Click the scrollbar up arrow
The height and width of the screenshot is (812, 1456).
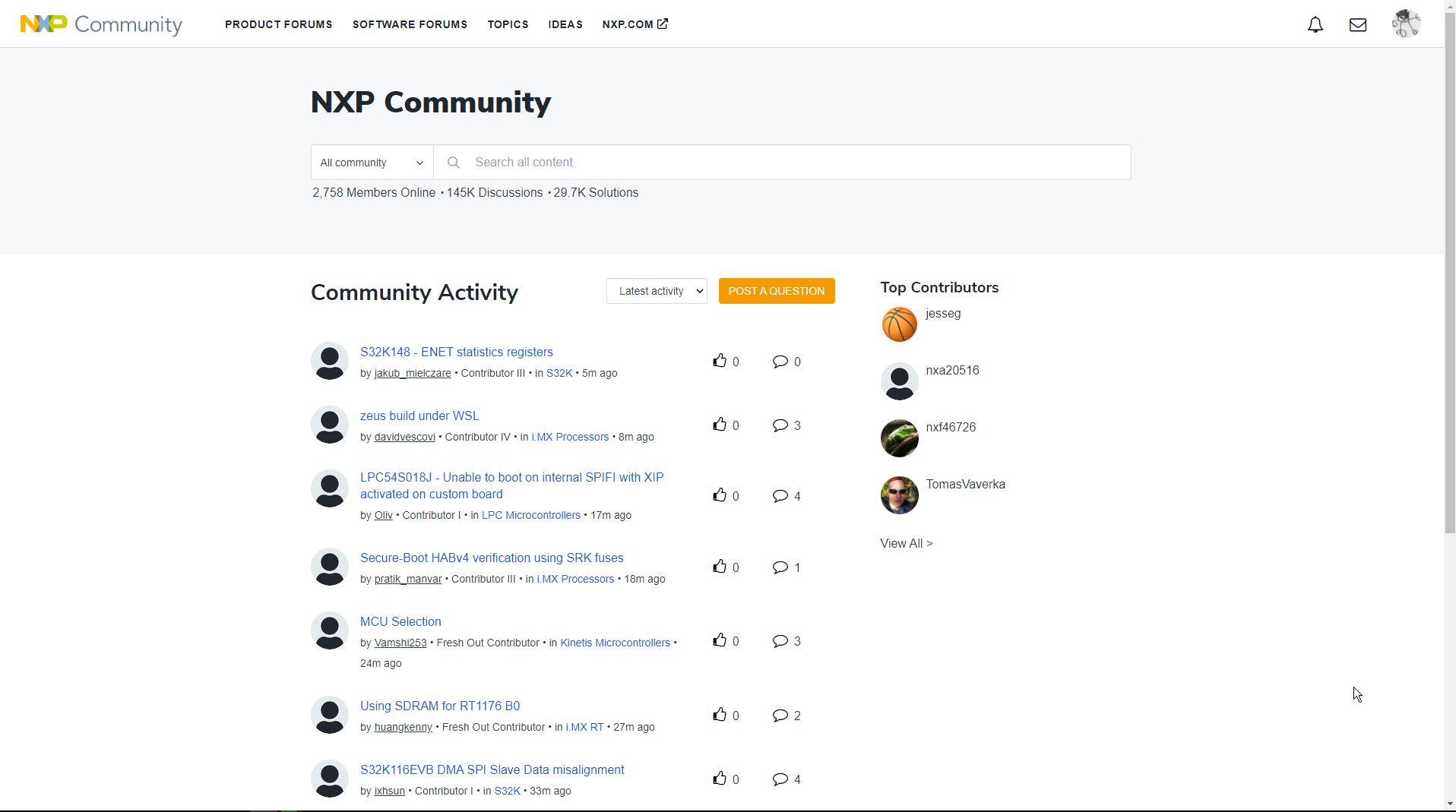[1450, 5]
